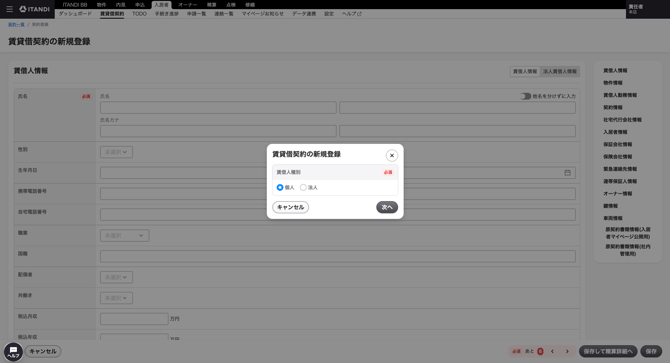Viewport: 670px width, 363px height.
Task: Jump to 保証会社情報 section in sidebar
Action: pyautogui.click(x=617, y=144)
